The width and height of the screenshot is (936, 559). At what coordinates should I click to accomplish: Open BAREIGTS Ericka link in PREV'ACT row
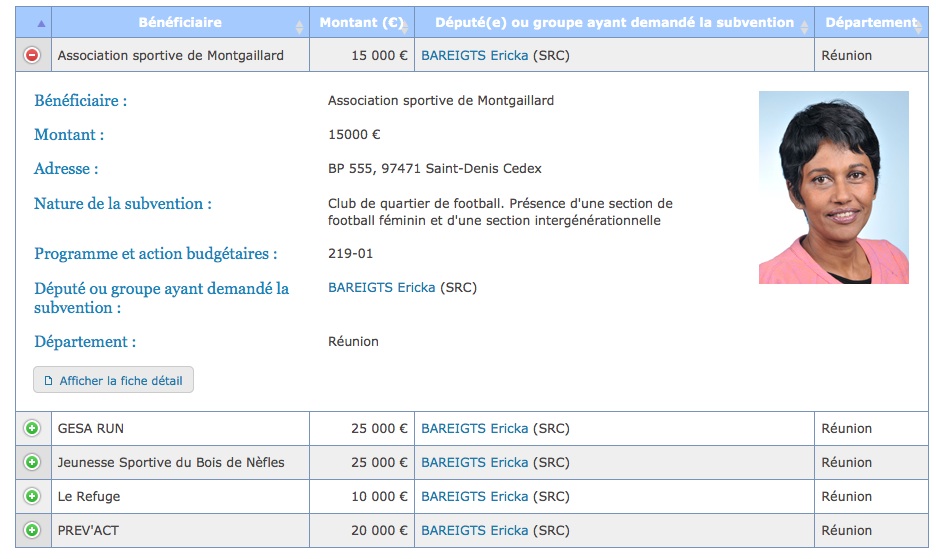click(x=475, y=531)
